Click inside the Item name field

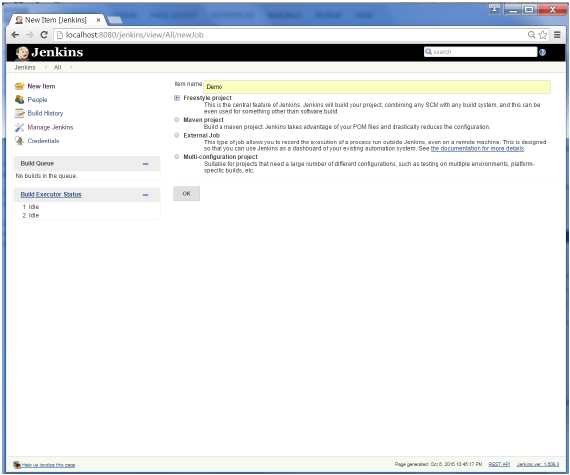tap(377, 87)
